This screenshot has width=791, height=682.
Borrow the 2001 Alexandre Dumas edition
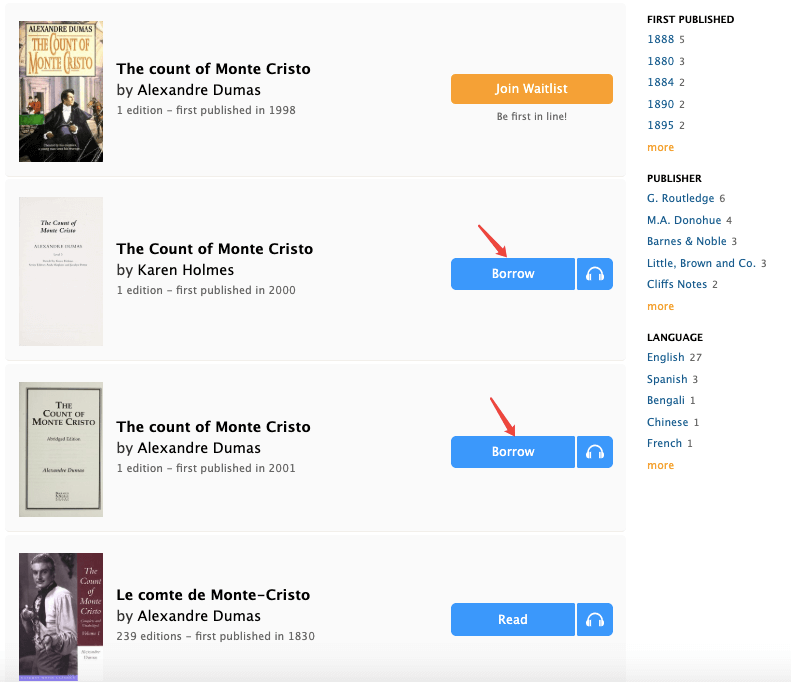point(513,452)
